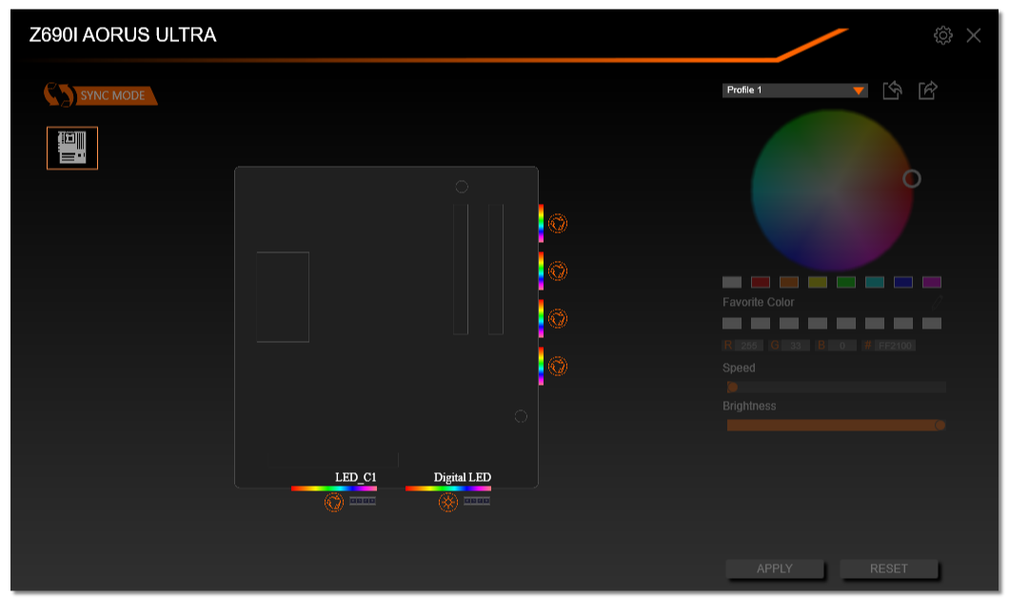Click the G value field
1009x600 pixels.
(x=795, y=346)
